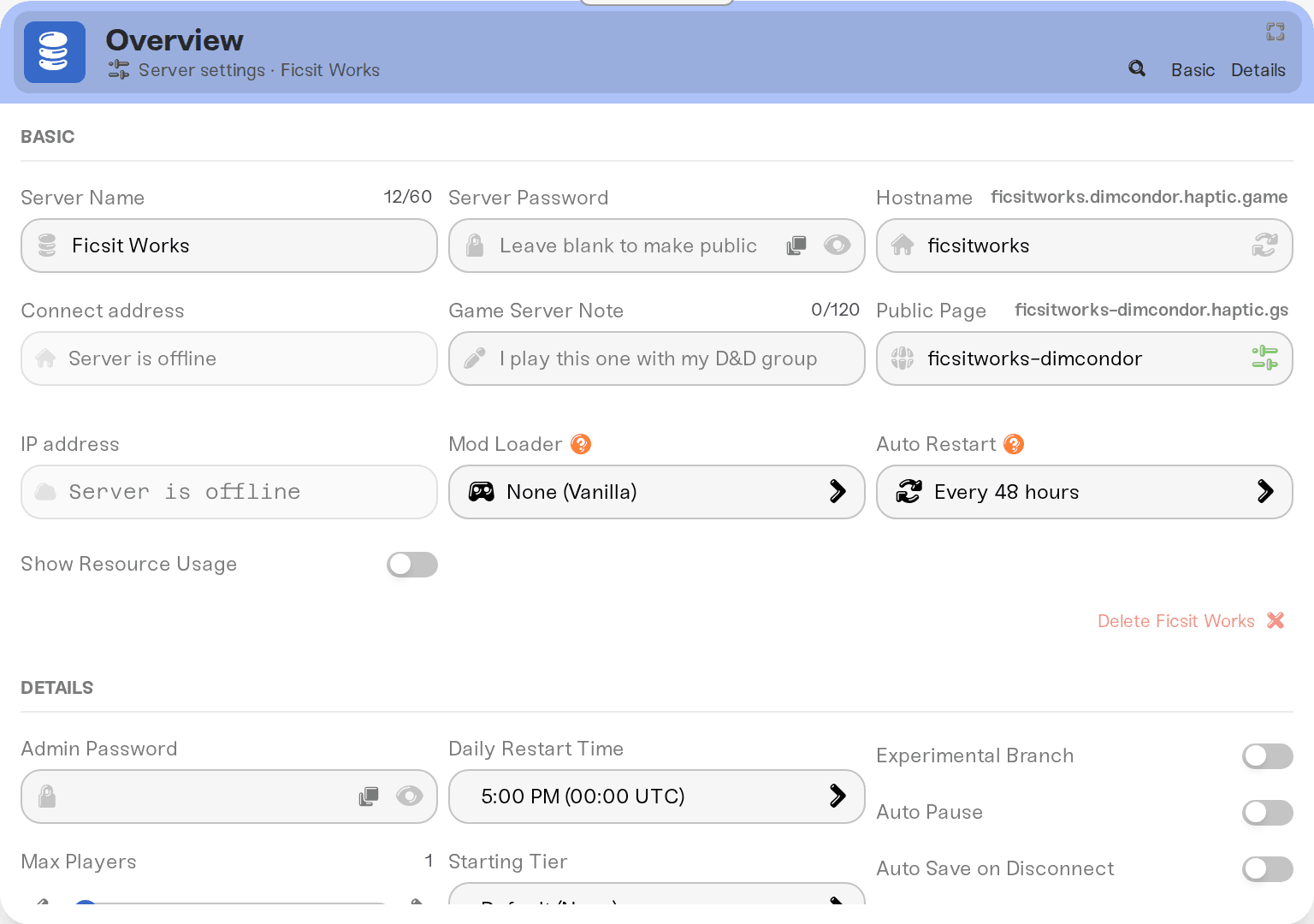This screenshot has width=1314, height=924.
Task: Click the IP address field
Action: (x=229, y=492)
